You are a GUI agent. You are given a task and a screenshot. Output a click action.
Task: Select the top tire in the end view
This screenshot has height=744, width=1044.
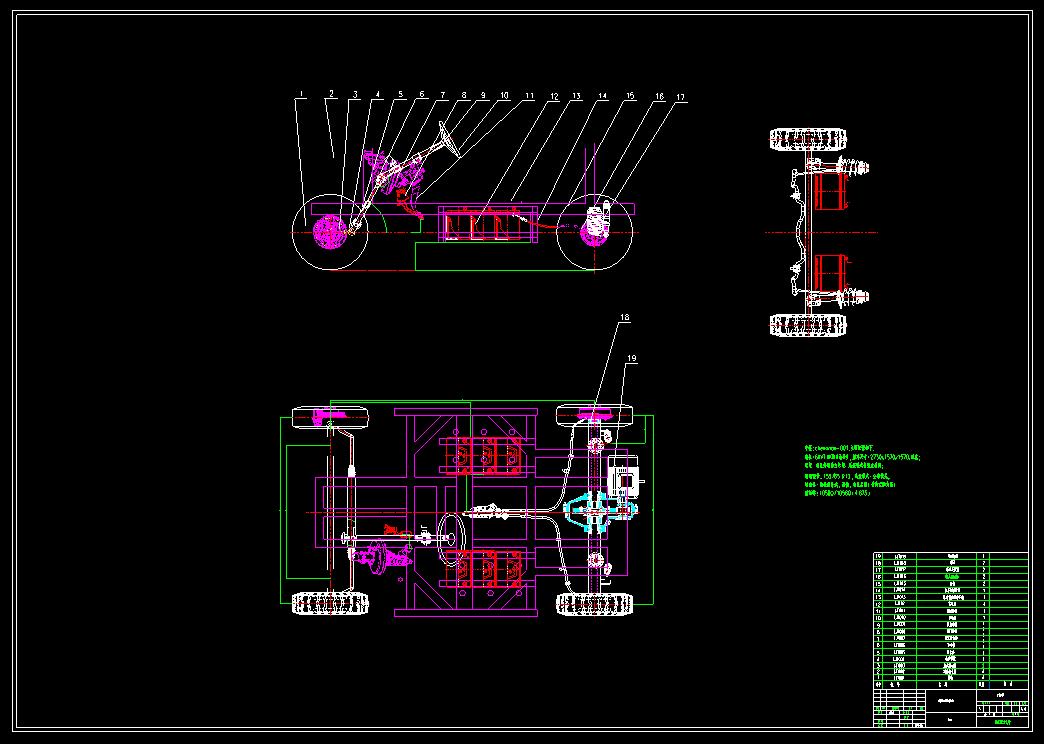click(x=808, y=139)
